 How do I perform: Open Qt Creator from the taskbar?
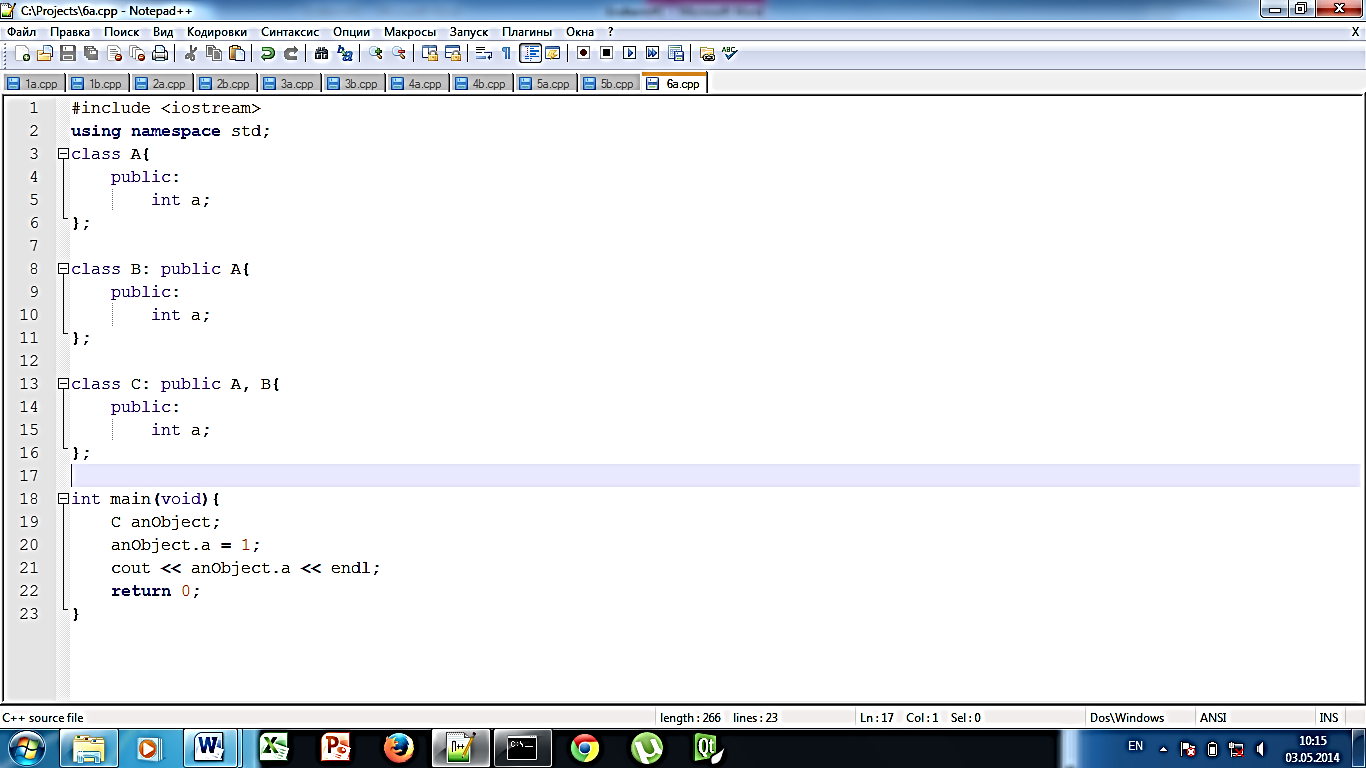pos(709,748)
